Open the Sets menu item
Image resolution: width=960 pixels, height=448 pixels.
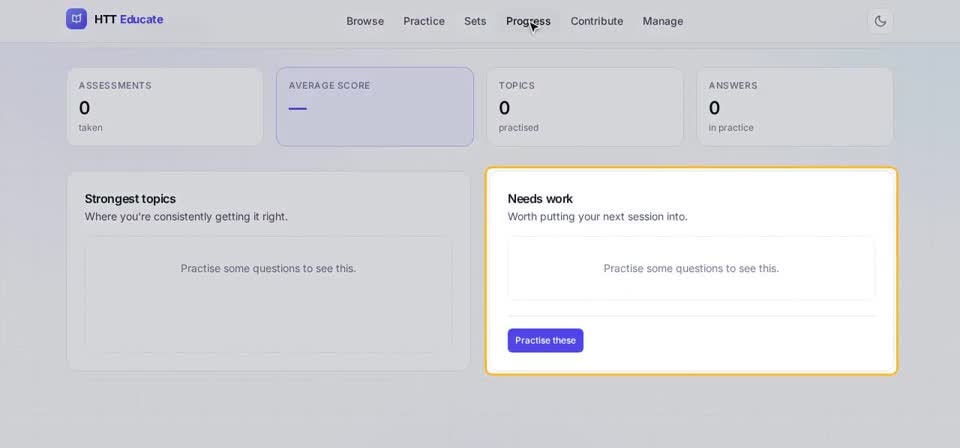(x=475, y=21)
